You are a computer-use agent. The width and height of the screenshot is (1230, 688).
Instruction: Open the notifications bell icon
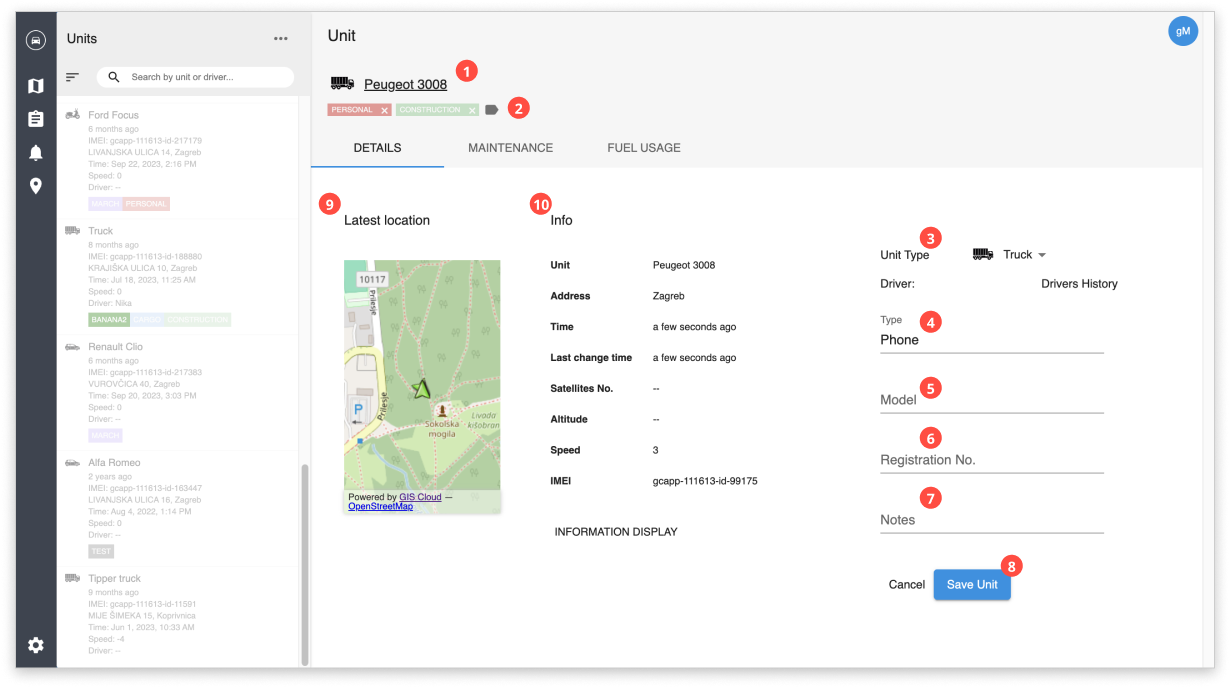click(x=36, y=151)
